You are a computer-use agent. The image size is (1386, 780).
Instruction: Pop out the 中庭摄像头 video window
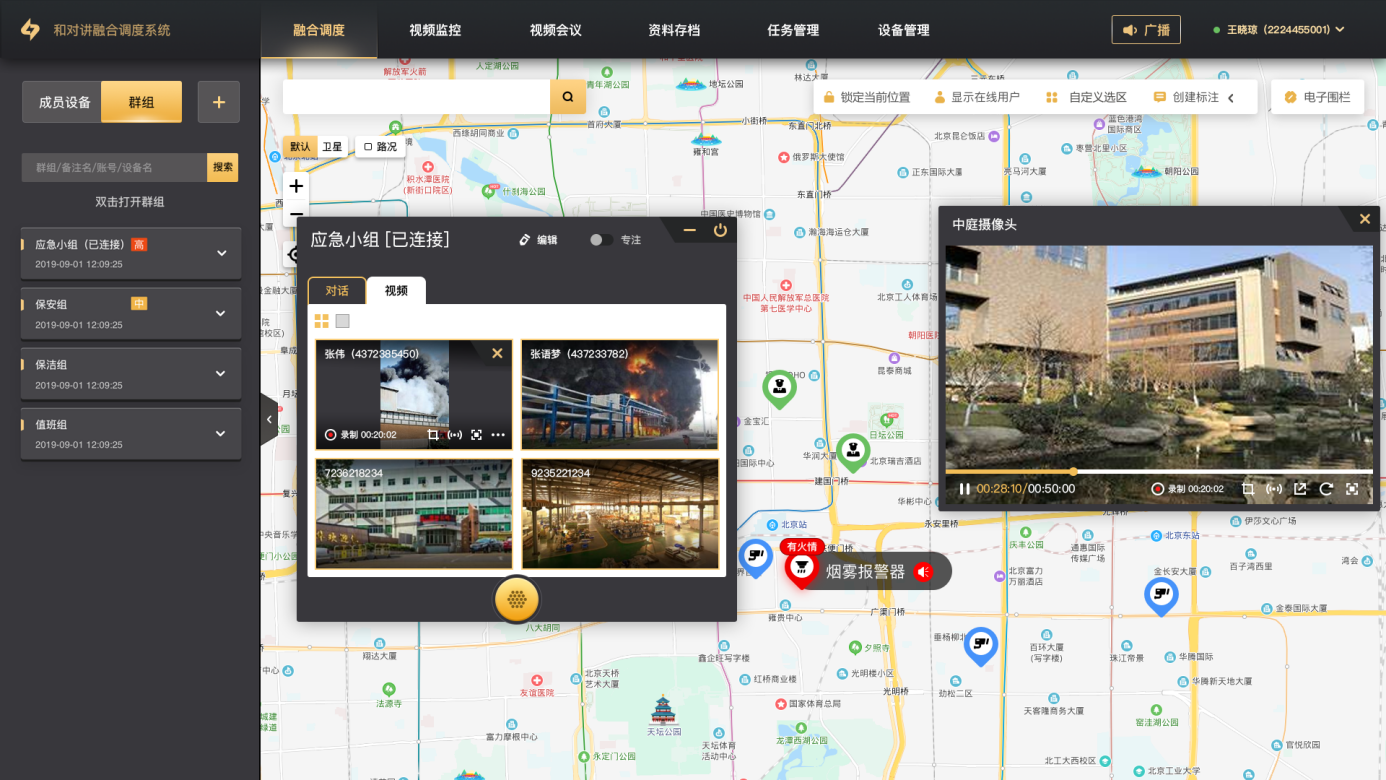point(1300,489)
